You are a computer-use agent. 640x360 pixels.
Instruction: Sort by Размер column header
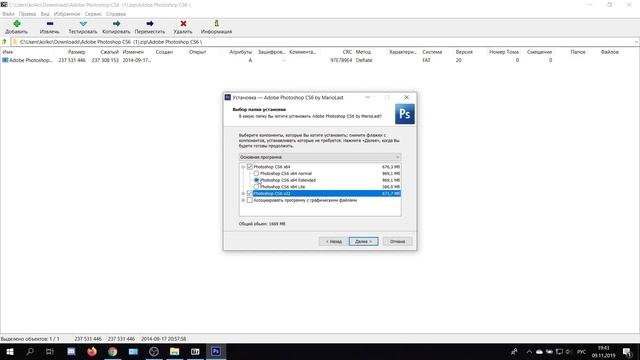click(77, 52)
